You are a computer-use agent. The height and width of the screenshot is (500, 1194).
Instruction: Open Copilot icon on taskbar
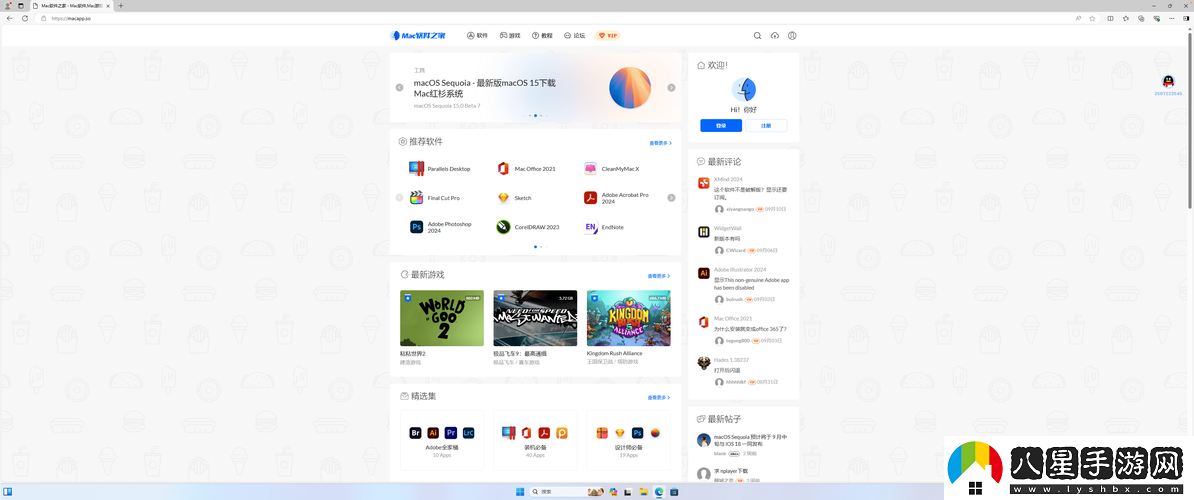point(613,492)
